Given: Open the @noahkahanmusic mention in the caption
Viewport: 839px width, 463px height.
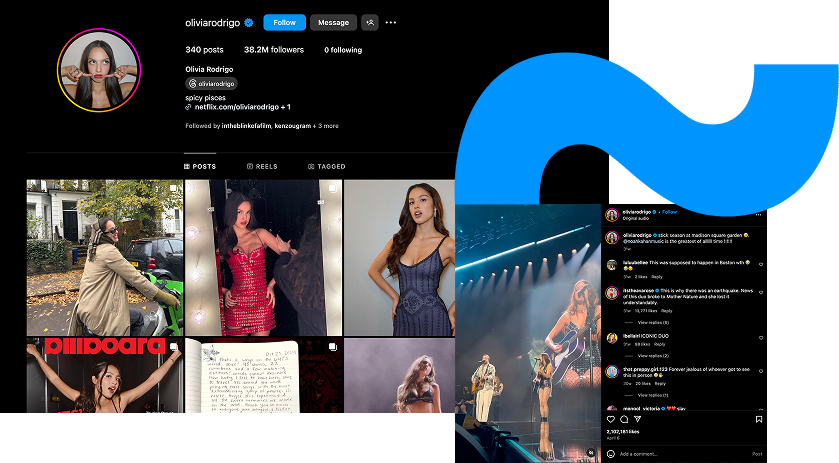Looking at the screenshot, I should pyautogui.click(x=643, y=241).
